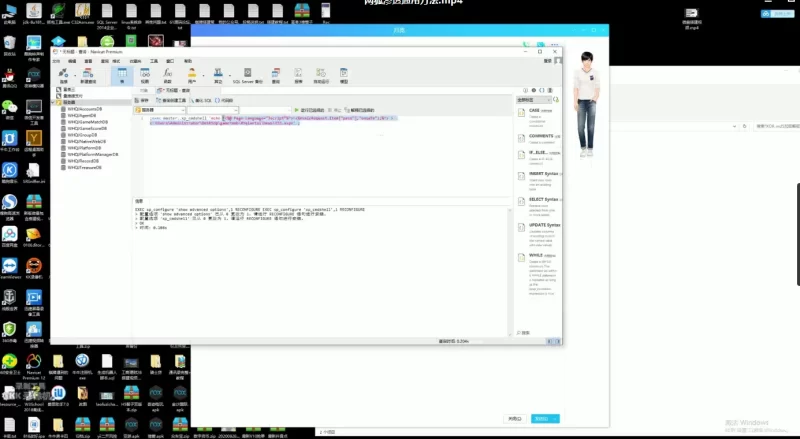Open the Tools menu in Navicat
Image resolution: width=800 pixels, height=439 pixels.
154,61
